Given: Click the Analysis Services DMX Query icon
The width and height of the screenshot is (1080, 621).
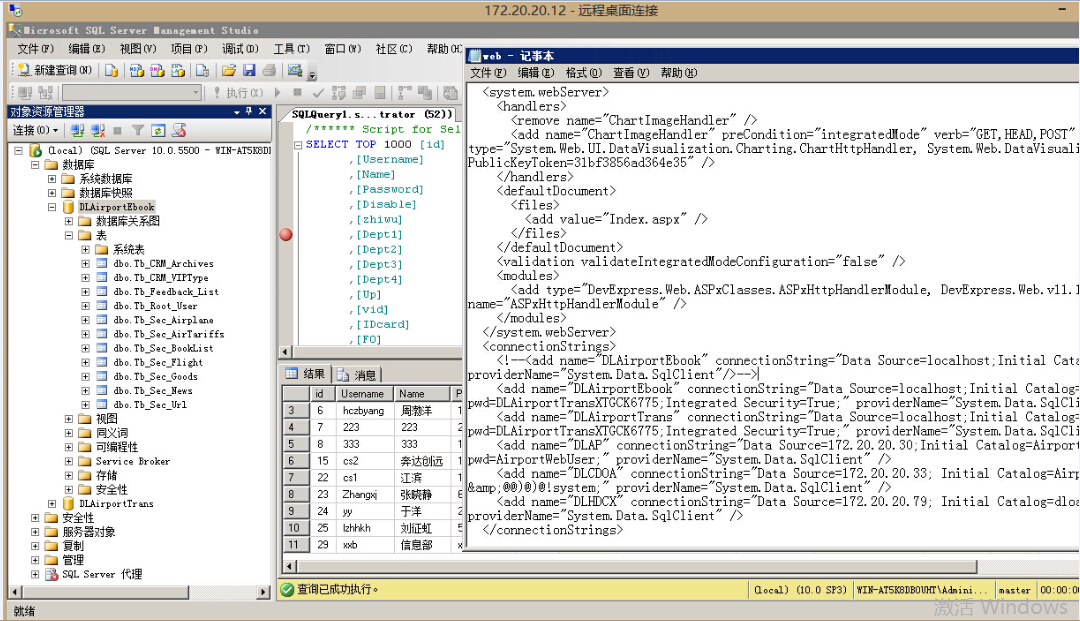Looking at the screenshot, I should point(157,70).
